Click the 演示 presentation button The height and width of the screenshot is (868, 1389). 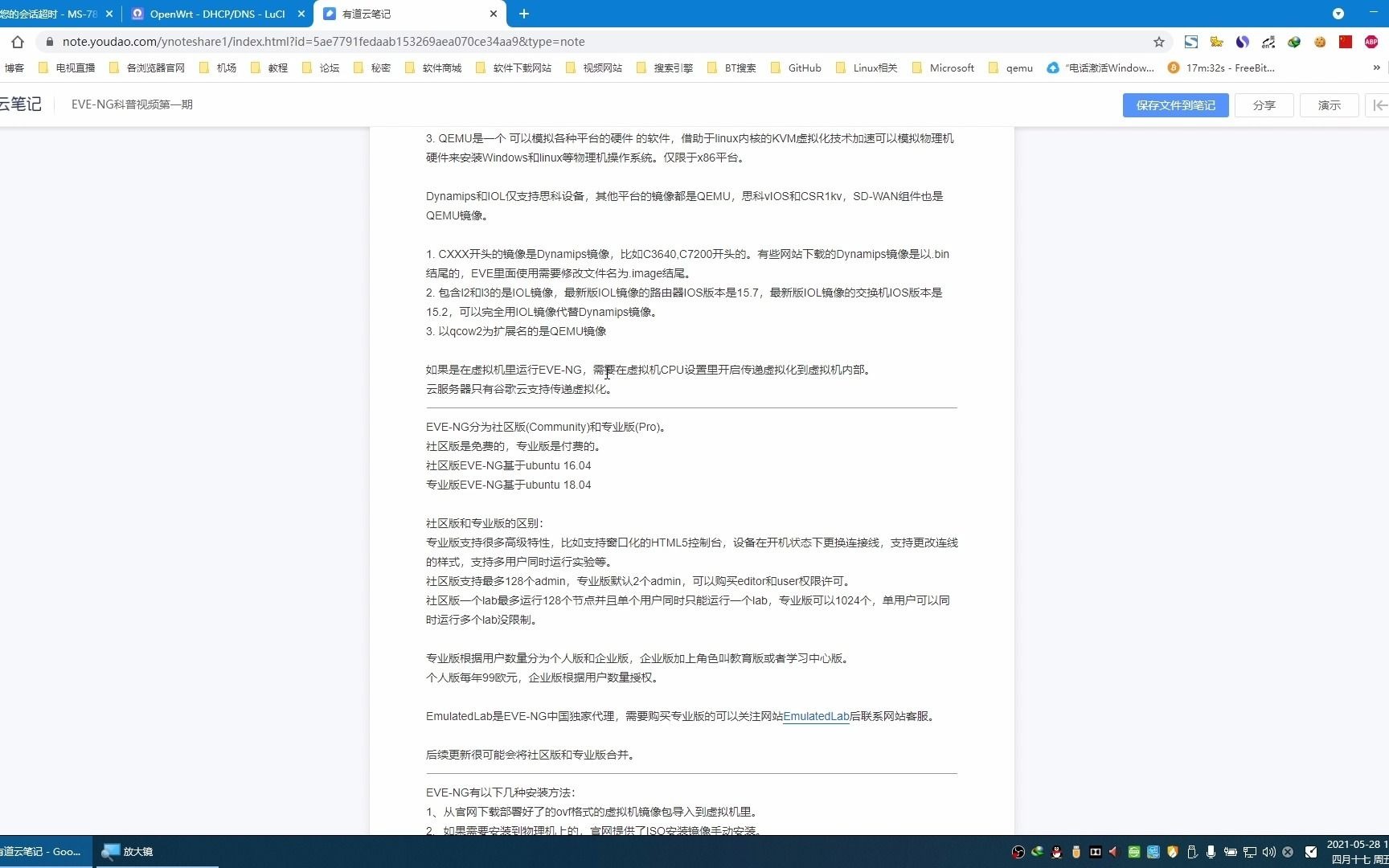[1329, 105]
